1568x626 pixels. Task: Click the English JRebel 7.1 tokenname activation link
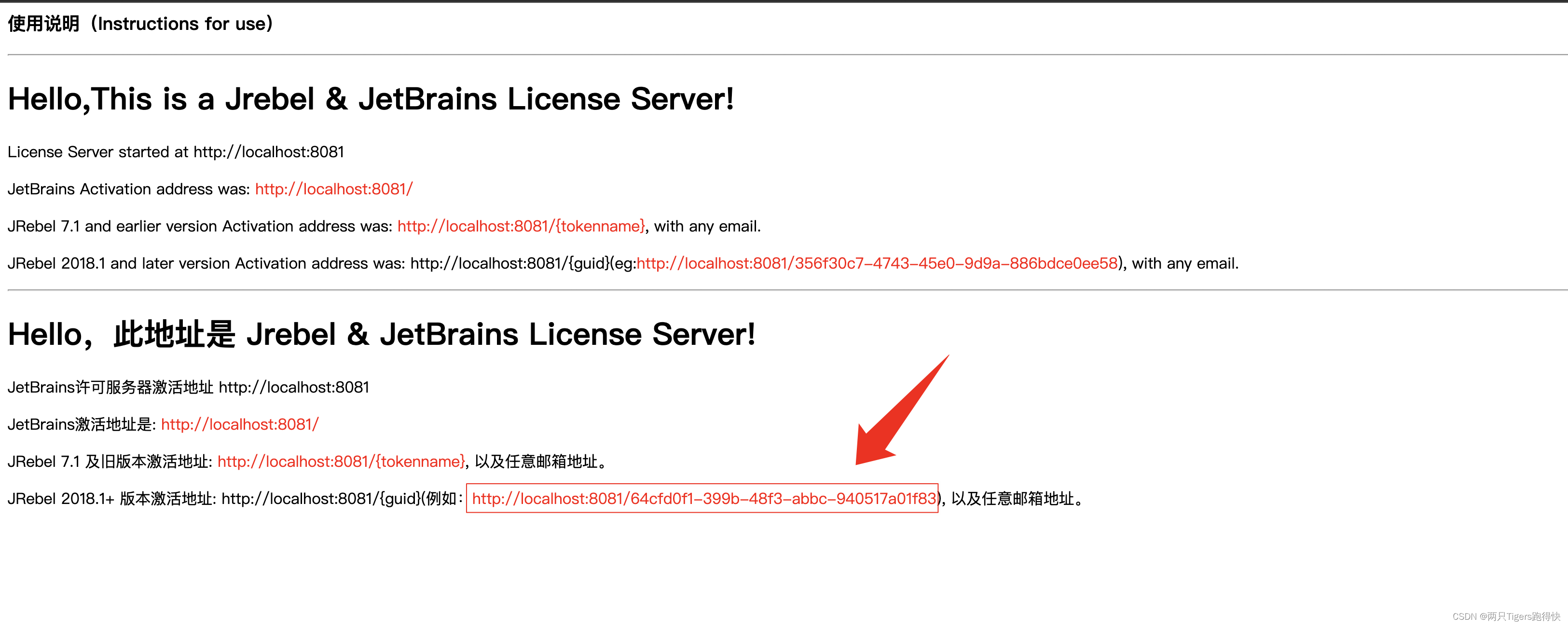pos(521,226)
